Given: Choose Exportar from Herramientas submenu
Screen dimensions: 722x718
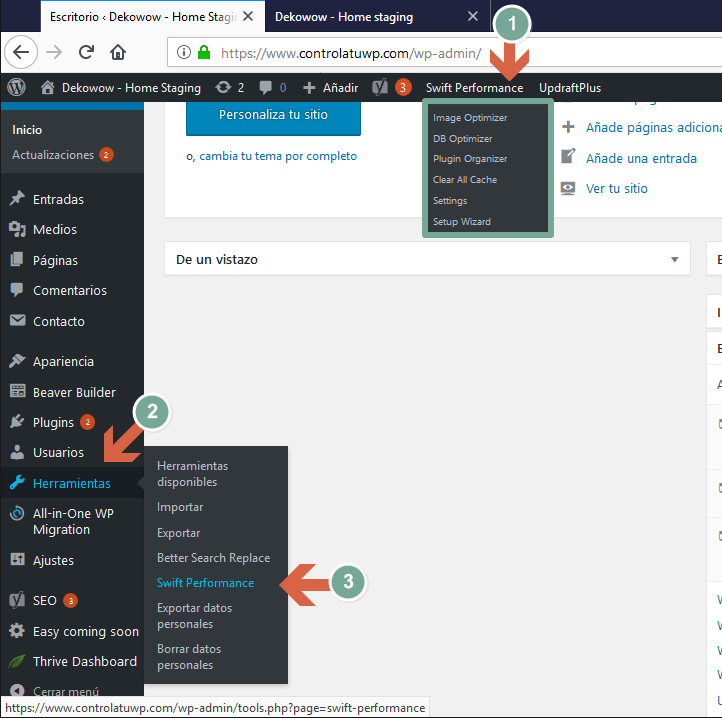Looking at the screenshot, I should point(179,532).
